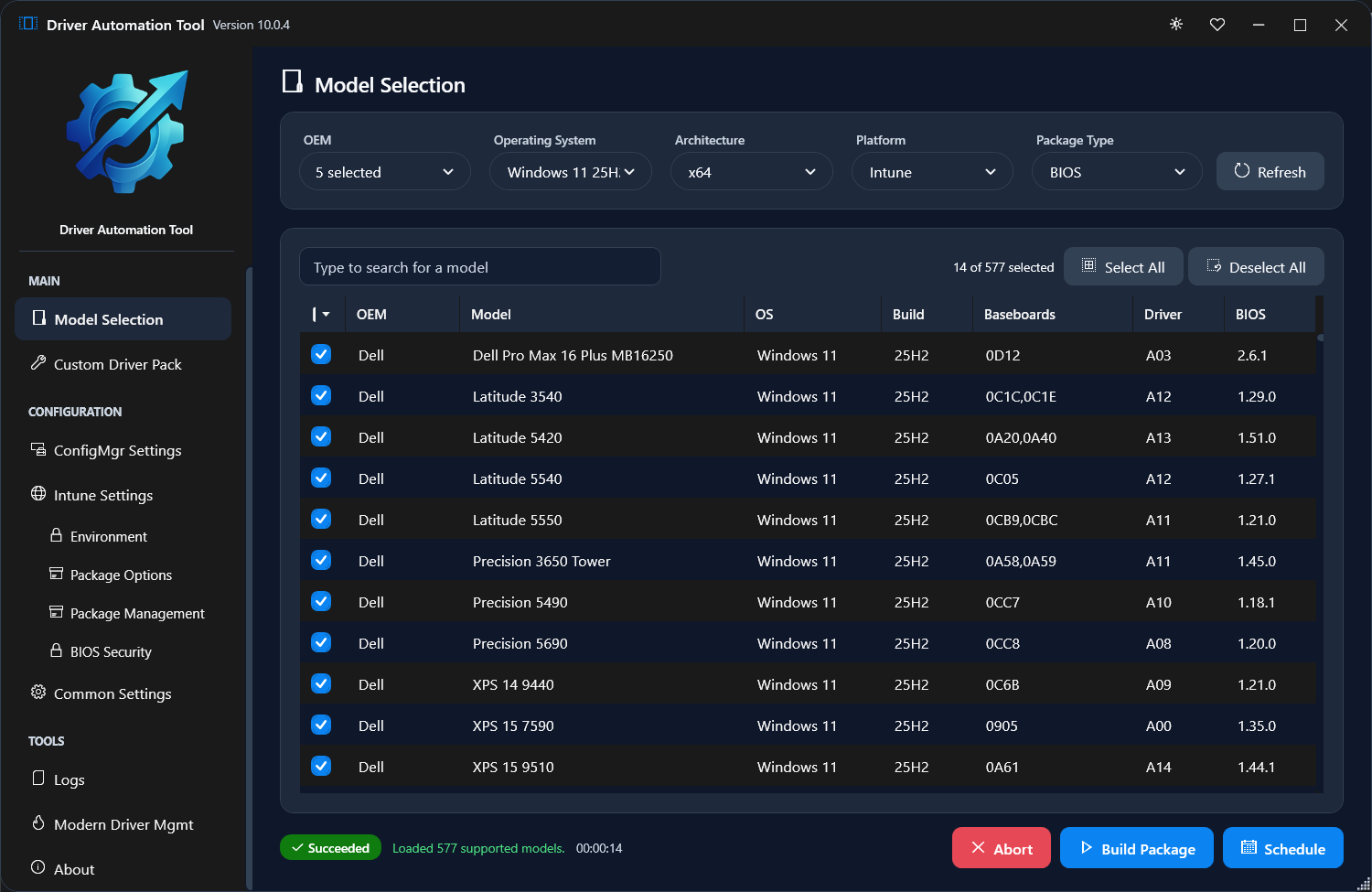Uncheck Precision 5490 row checkbox
1372x892 pixels.
click(x=321, y=601)
